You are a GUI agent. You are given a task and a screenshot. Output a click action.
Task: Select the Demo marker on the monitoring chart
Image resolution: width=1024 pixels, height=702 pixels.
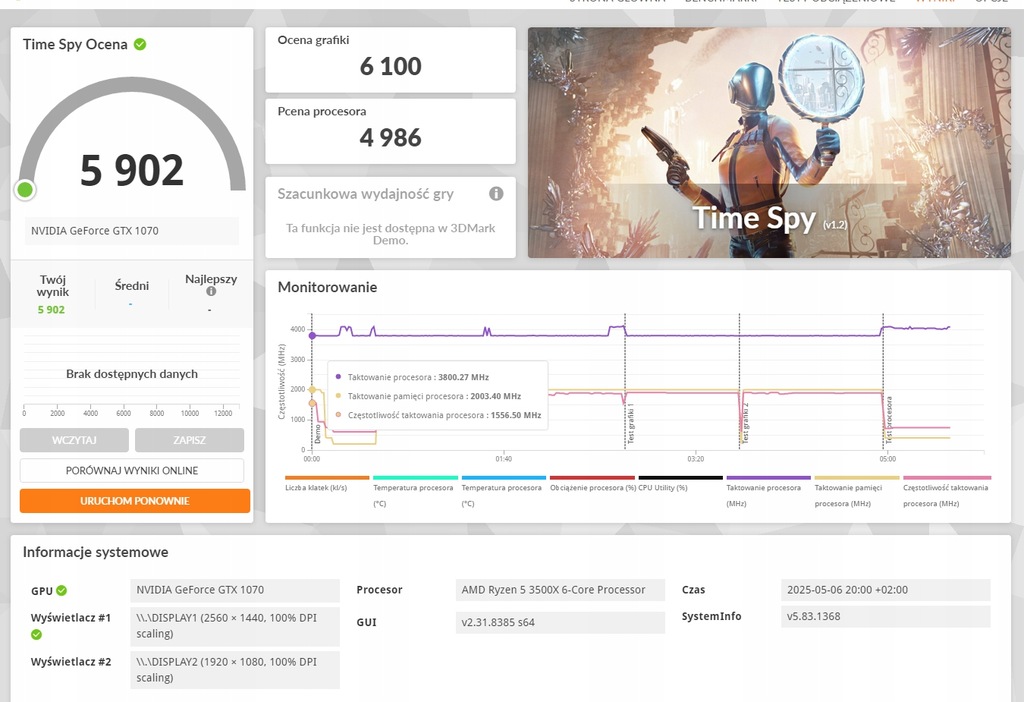coord(318,434)
